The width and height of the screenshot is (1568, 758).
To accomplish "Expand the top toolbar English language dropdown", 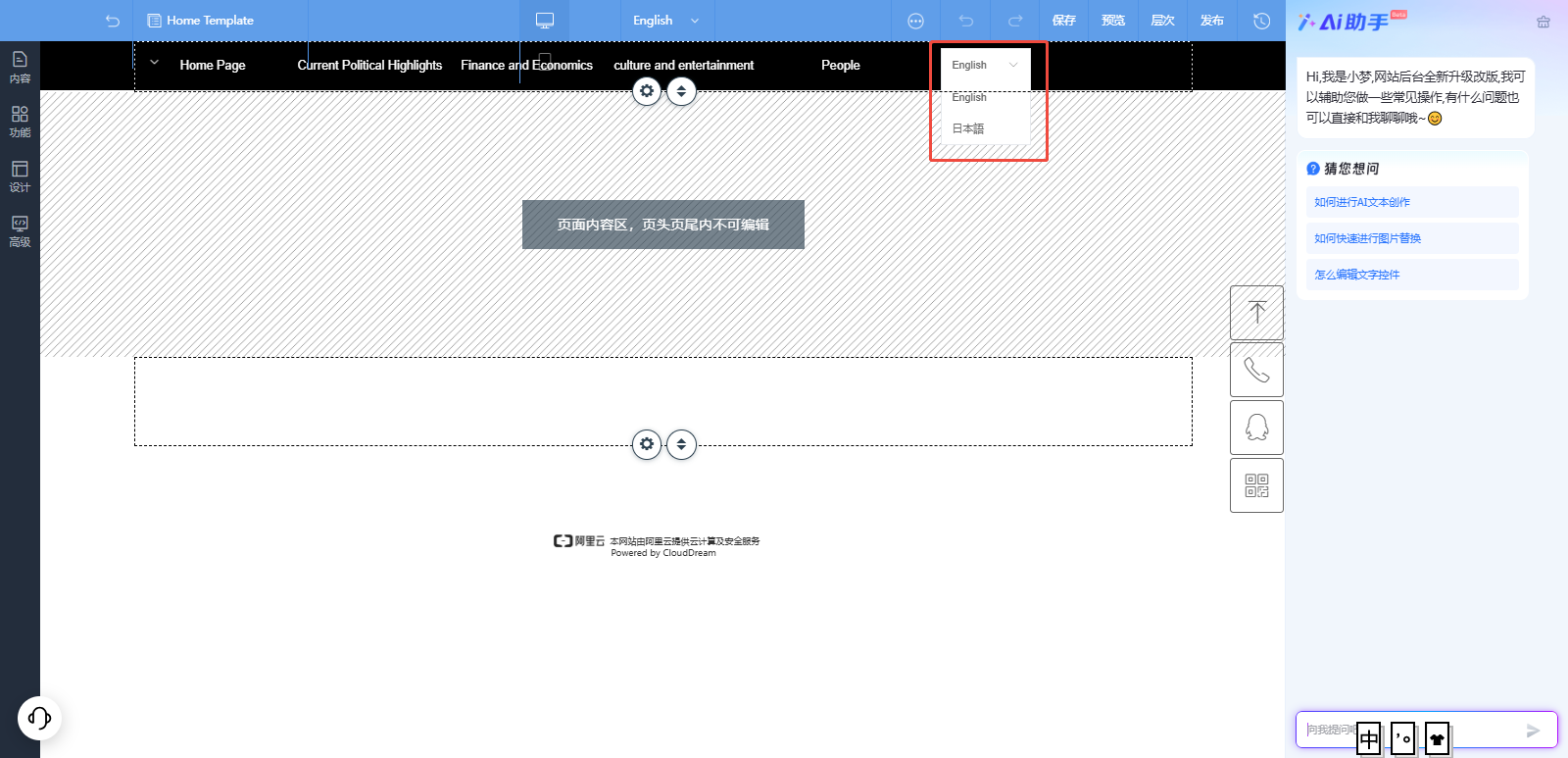I will [666, 21].
